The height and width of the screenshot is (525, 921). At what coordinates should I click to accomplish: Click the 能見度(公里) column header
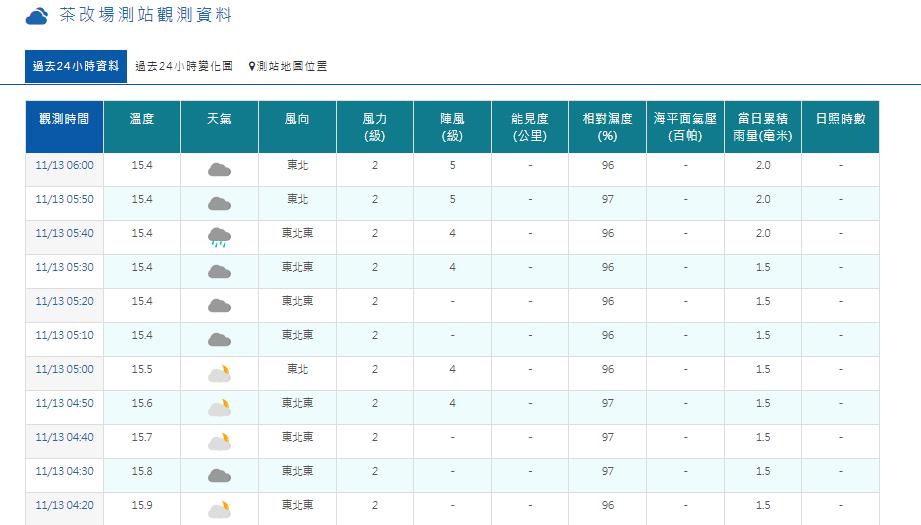coord(530,127)
